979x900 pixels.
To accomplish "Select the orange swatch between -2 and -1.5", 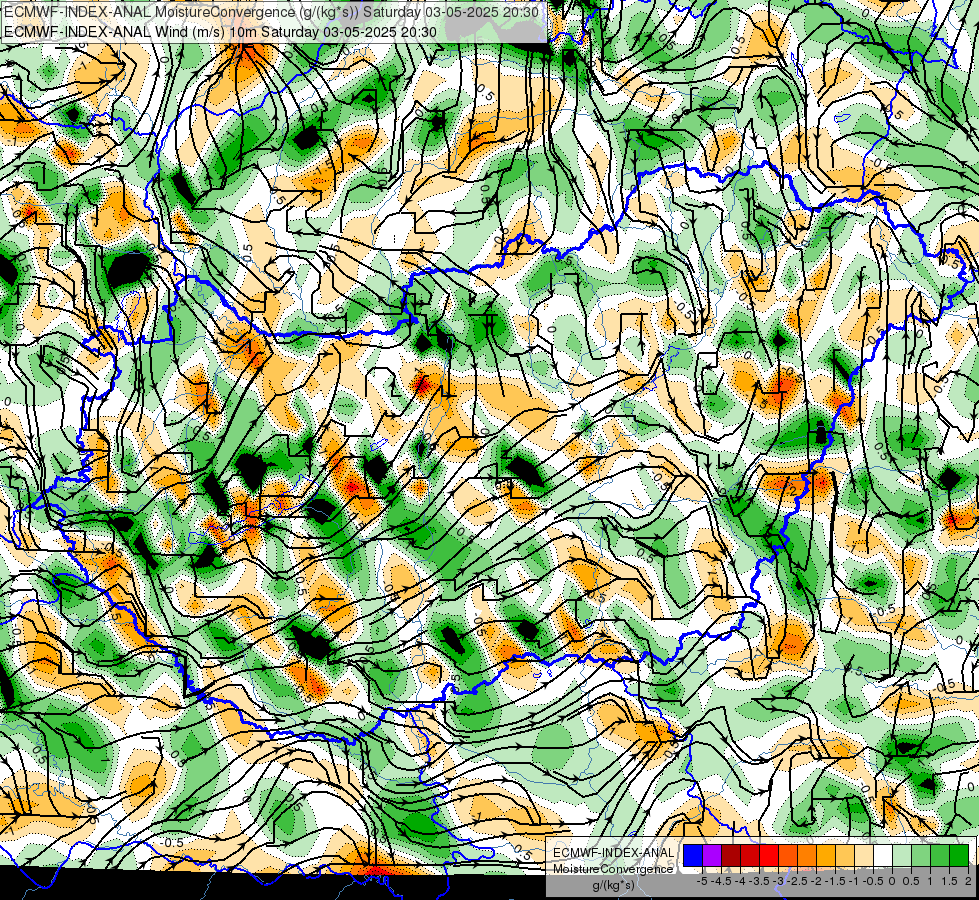I will tap(826, 856).
